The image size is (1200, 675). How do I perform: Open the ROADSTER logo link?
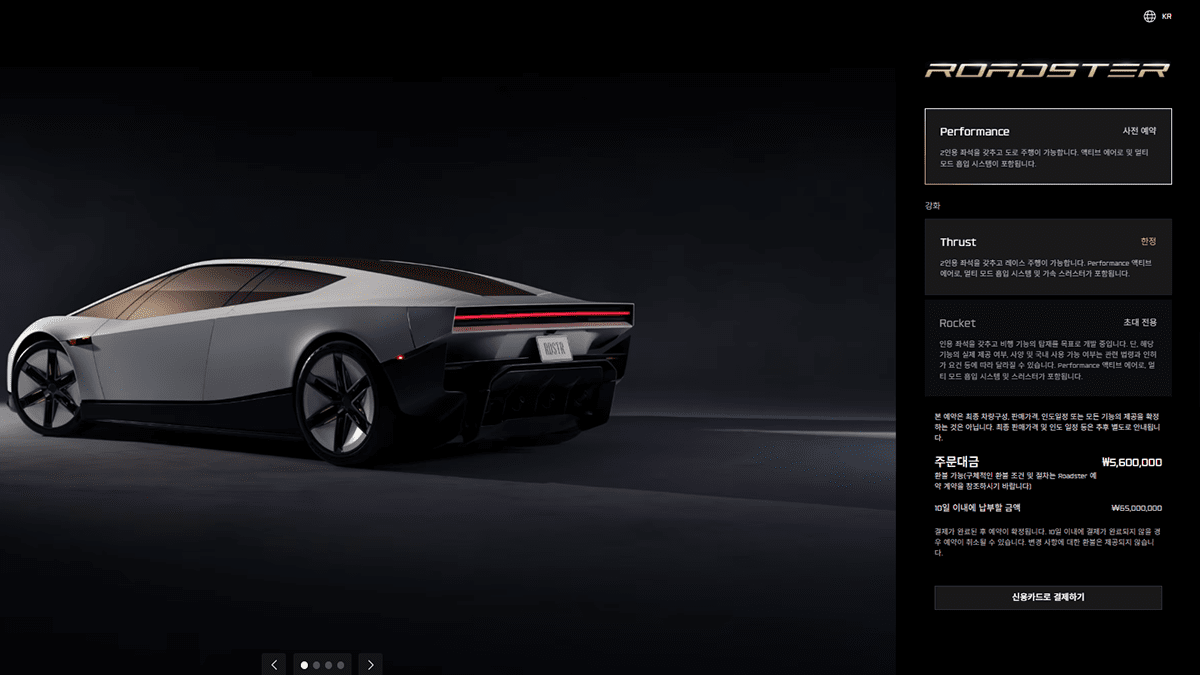coord(1047,70)
